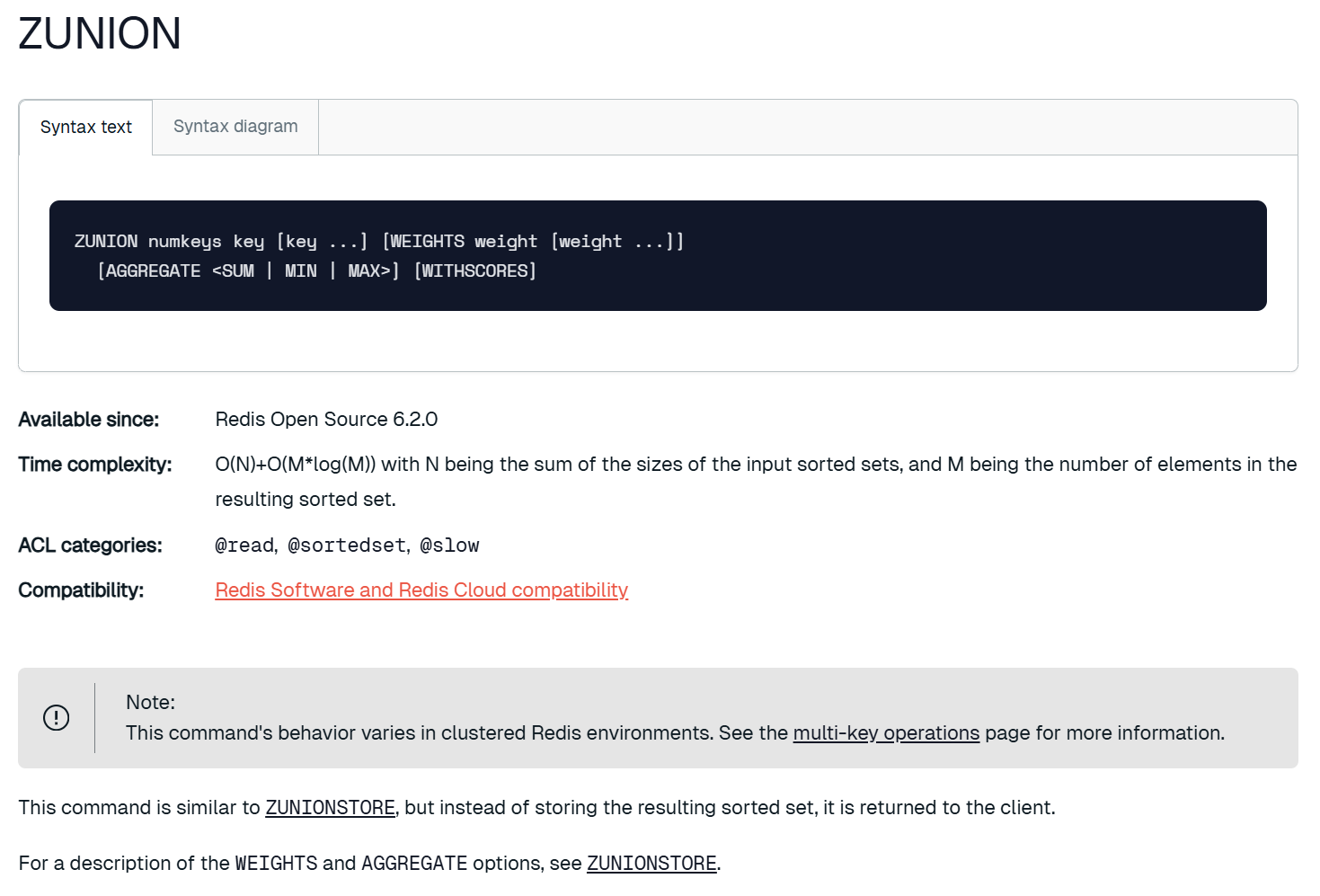Open the multi-key operations link
The width and height of the screenshot is (1320, 896).
[886, 733]
